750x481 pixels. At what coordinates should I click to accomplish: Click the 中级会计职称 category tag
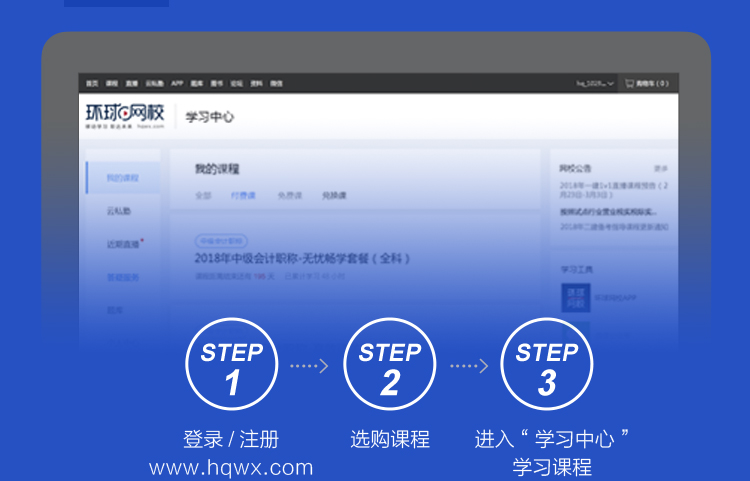[x=221, y=241]
